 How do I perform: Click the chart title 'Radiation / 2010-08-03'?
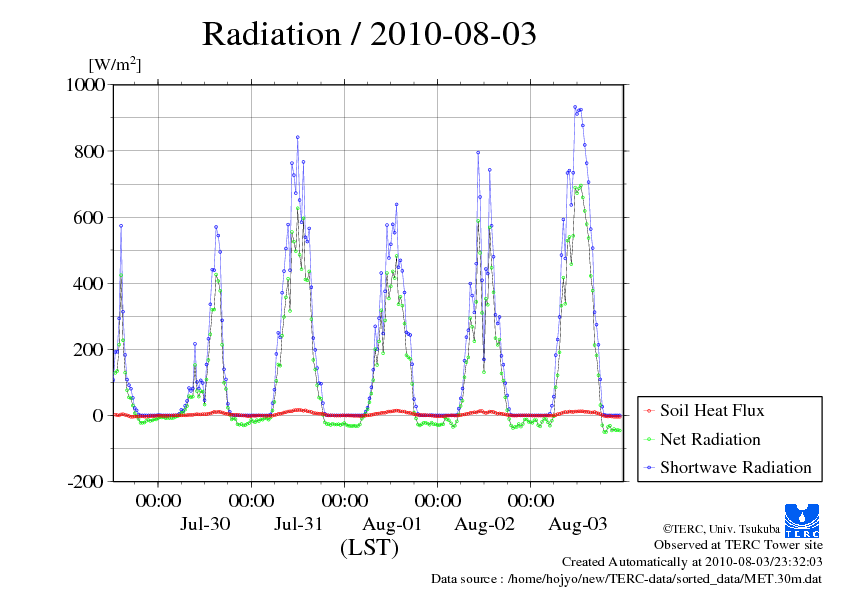click(369, 34)
